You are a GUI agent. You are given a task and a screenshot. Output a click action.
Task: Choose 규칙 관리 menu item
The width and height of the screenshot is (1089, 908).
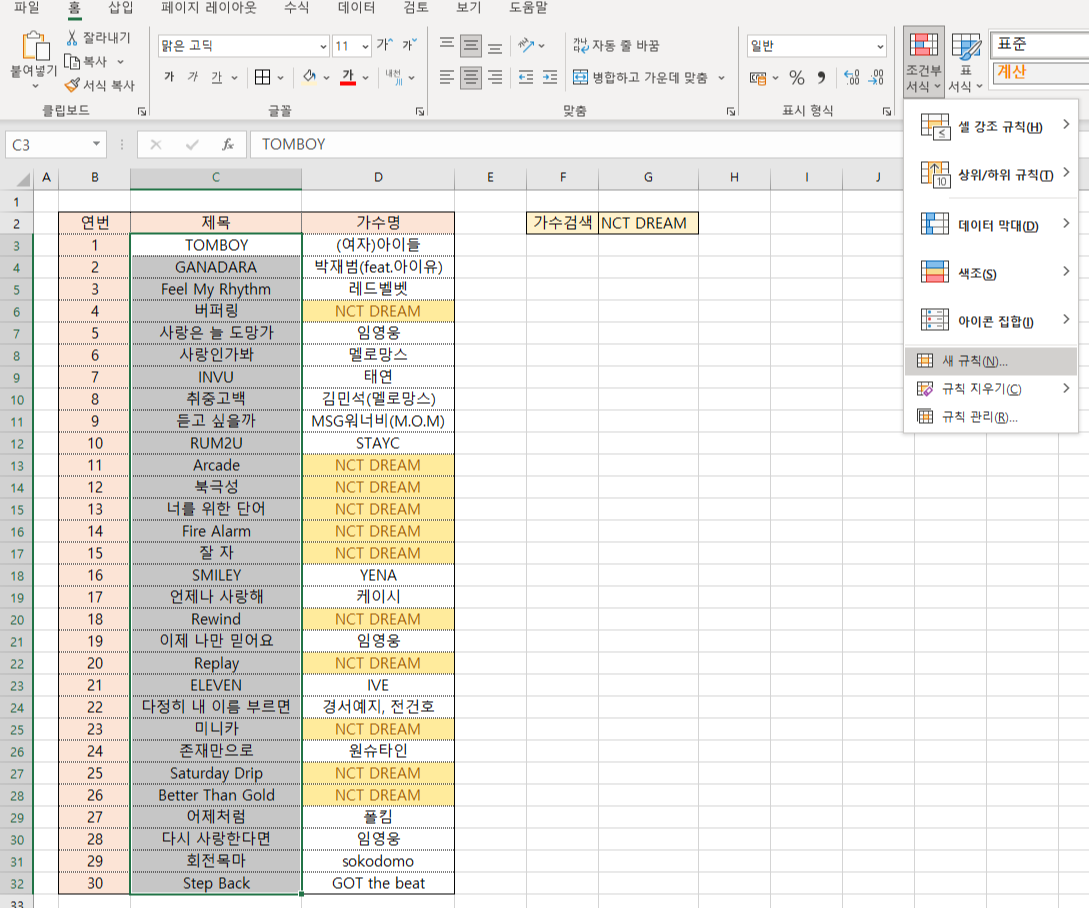click(x=992, y=416)
